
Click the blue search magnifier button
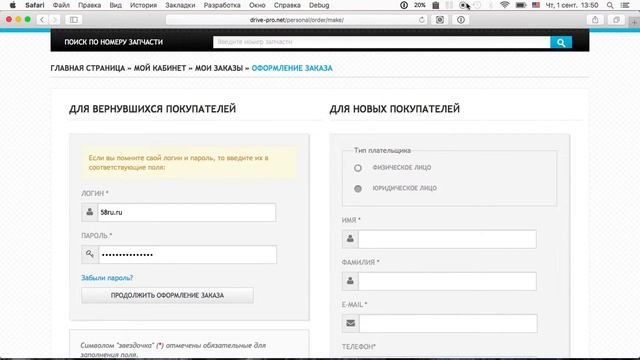click(x=561, y=42)
